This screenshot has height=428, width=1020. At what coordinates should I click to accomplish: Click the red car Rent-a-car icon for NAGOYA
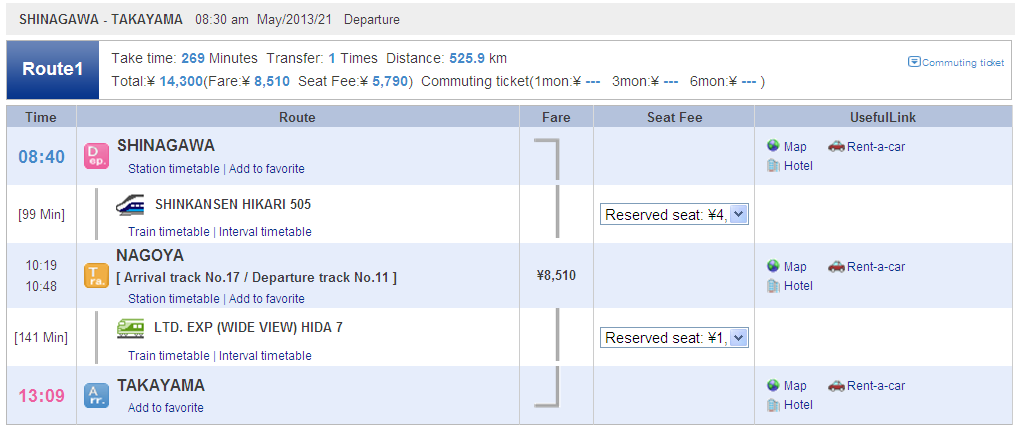[836, 266]
